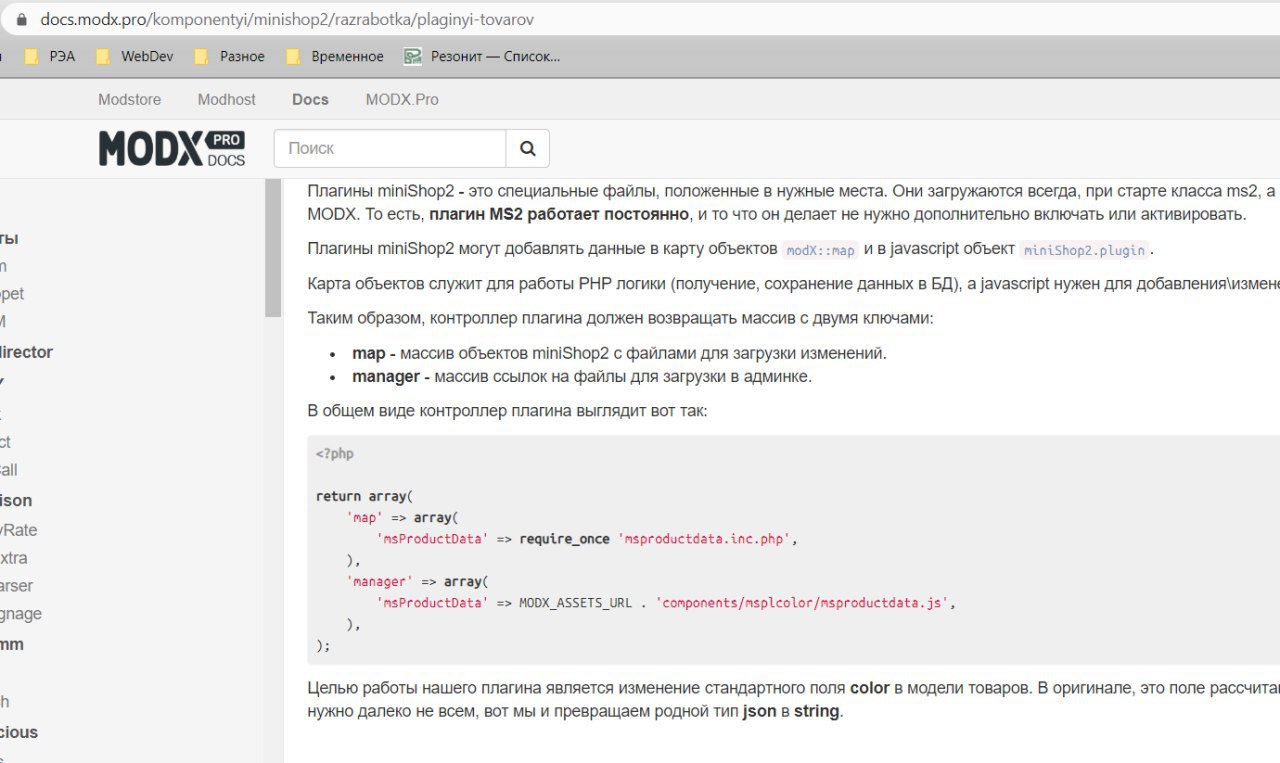Click the bold word 'json' in paragraph

[759, 712]
